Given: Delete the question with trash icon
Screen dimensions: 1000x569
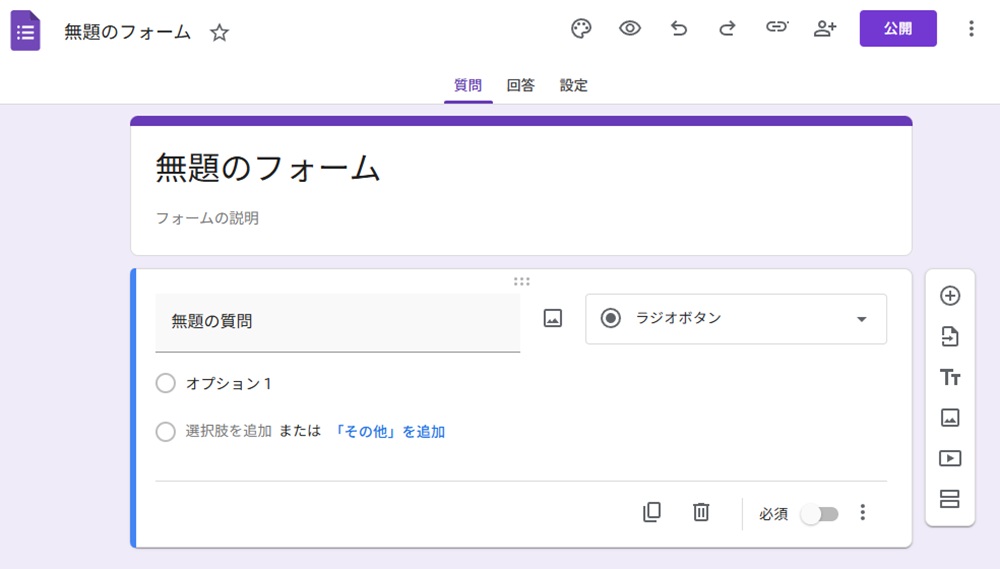Looking at the screenshot, I should 701,512.
